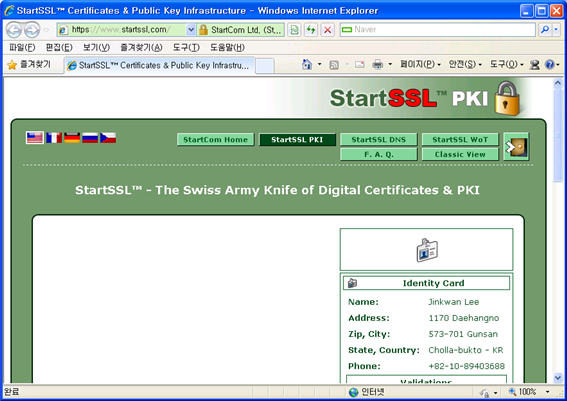Image resolution: width=567 pixels, height=401 pixels.
Task: Click the browser Back arrow button
Action: point(14,30)
